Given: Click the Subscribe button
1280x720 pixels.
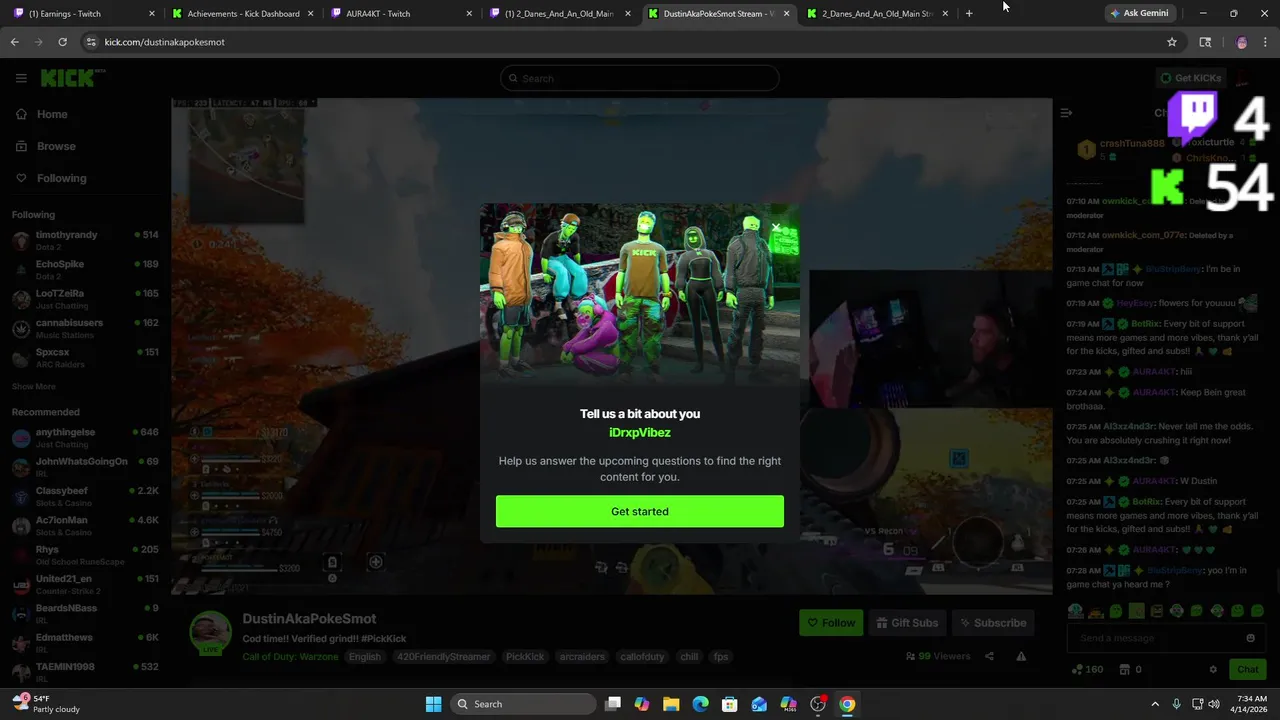Looking at the screenshot, I should point(993,623).
